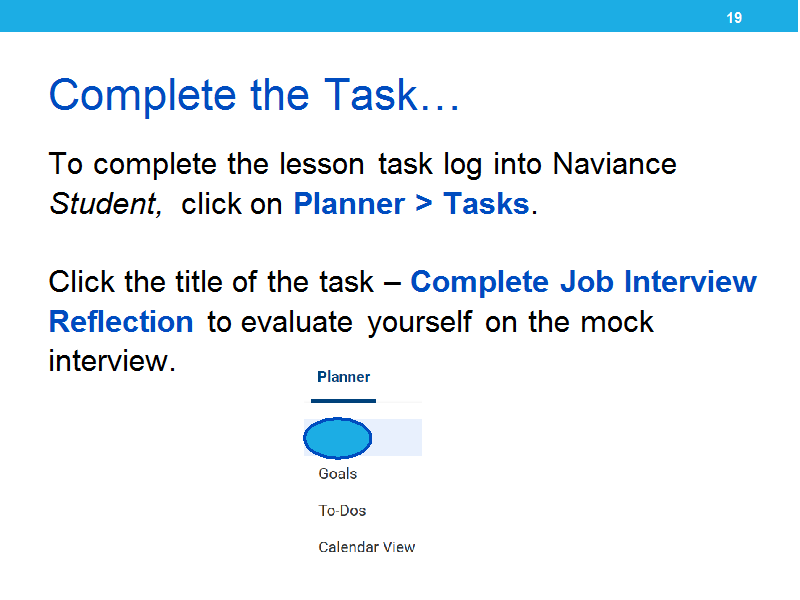Click slide number 19 in header
800x600 pixels.
tap(734, 18)
